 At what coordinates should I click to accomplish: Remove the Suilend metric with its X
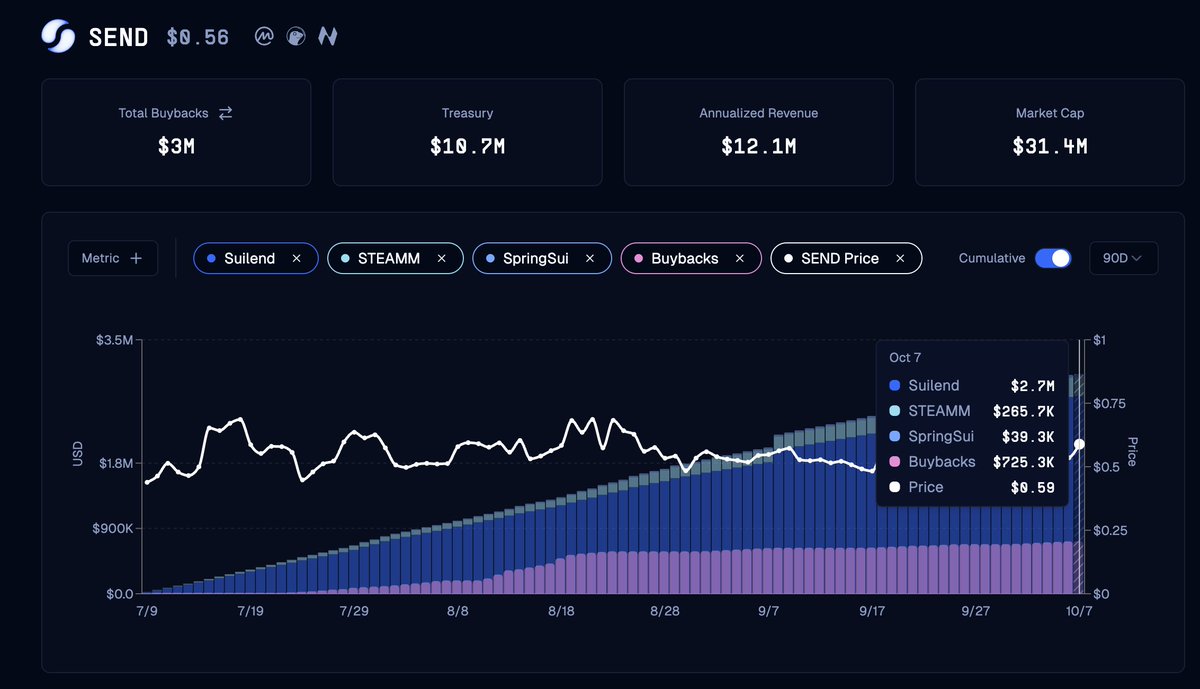pyautogui.click(x=296, y=258)
